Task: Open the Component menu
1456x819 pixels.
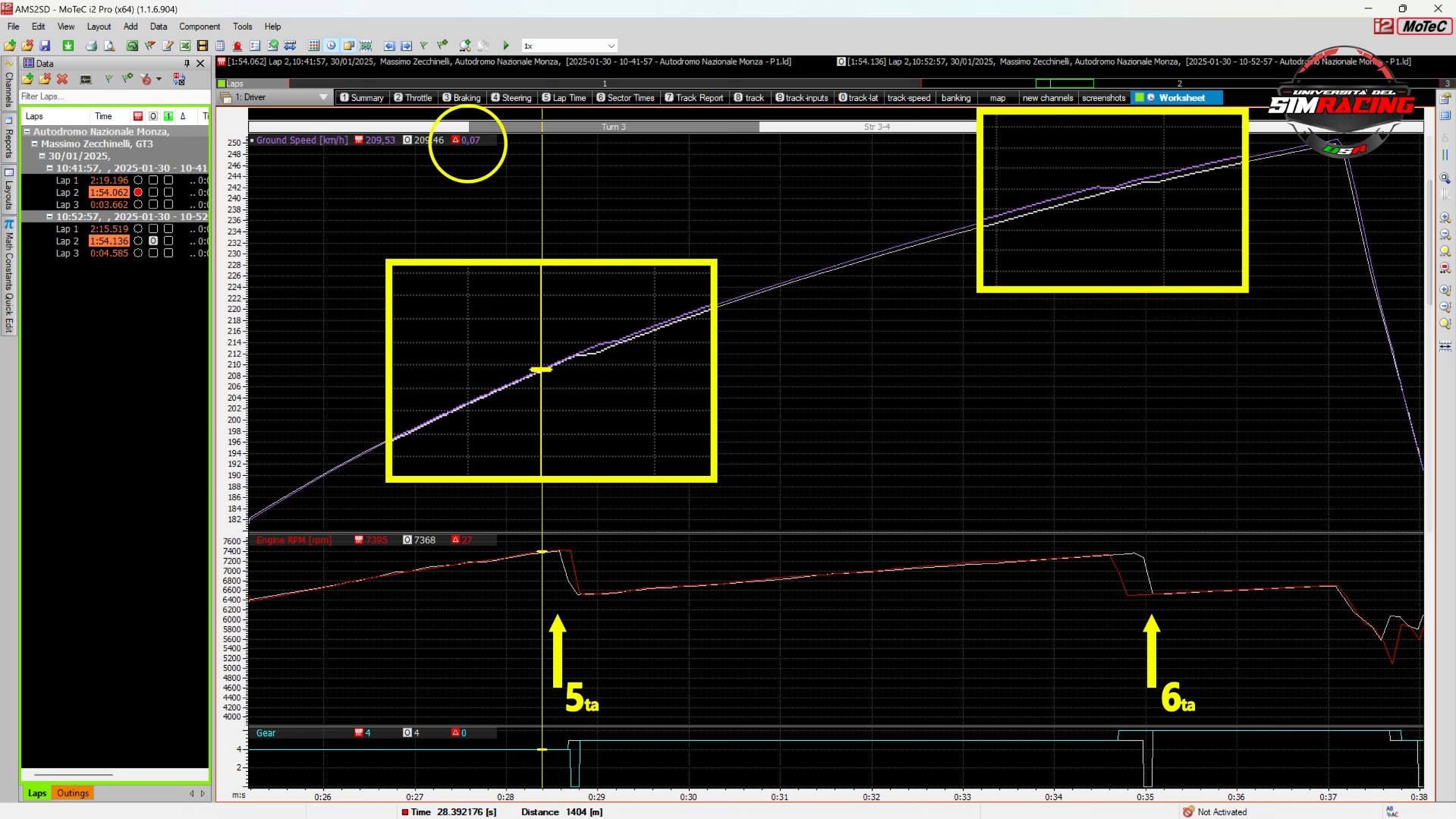Action: tap(199, 27)
